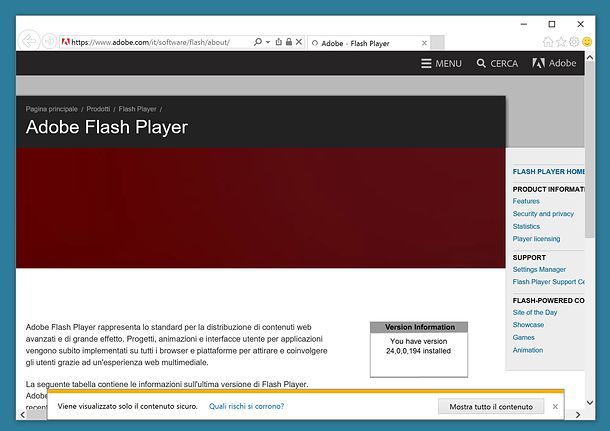The height and width of the screenshot is (431, 610).
Task: Click the address bar URL field
Action: (x=156, y=42)
